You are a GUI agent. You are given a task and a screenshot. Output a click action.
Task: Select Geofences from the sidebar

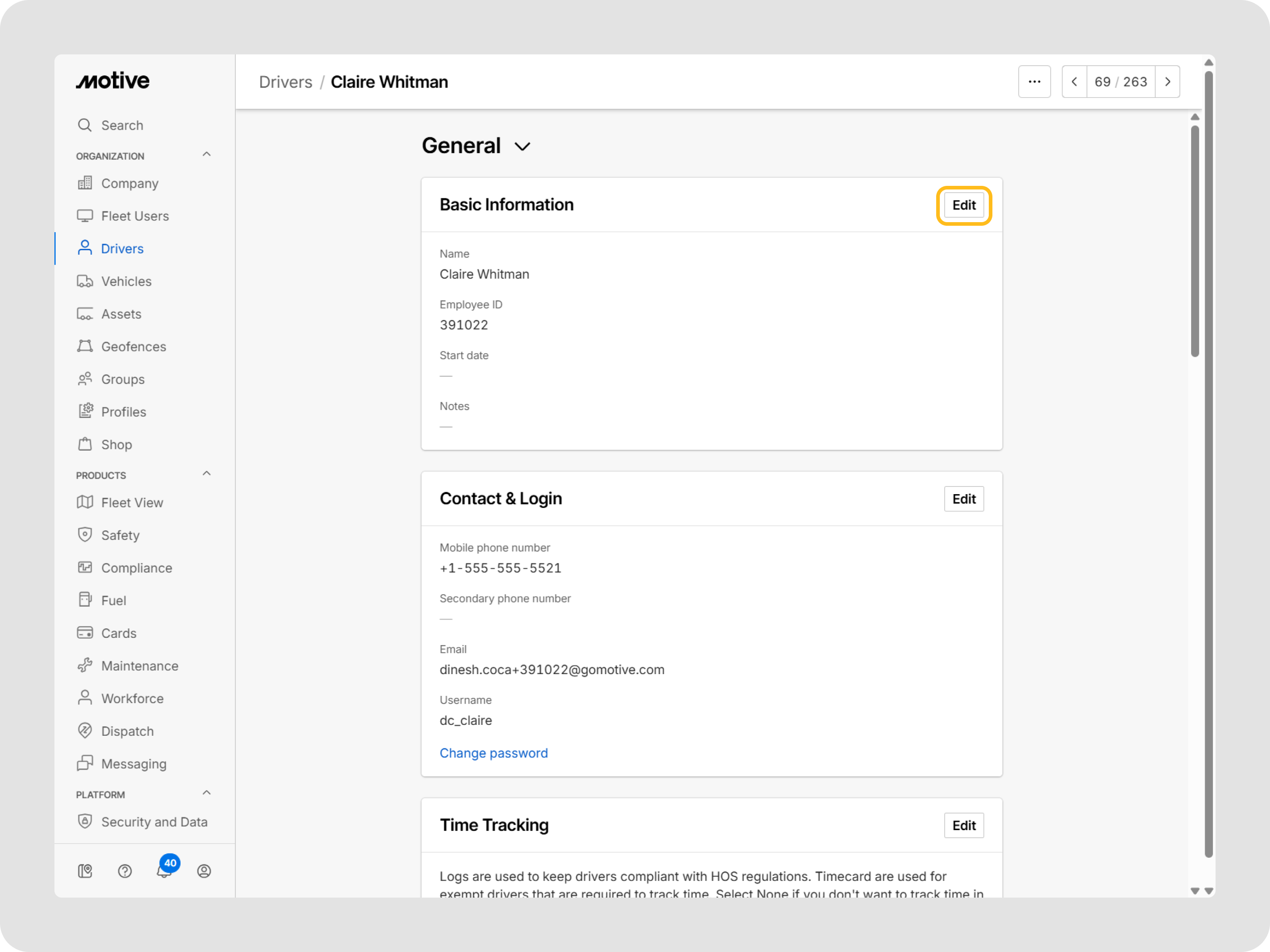[x=134, y=347]
